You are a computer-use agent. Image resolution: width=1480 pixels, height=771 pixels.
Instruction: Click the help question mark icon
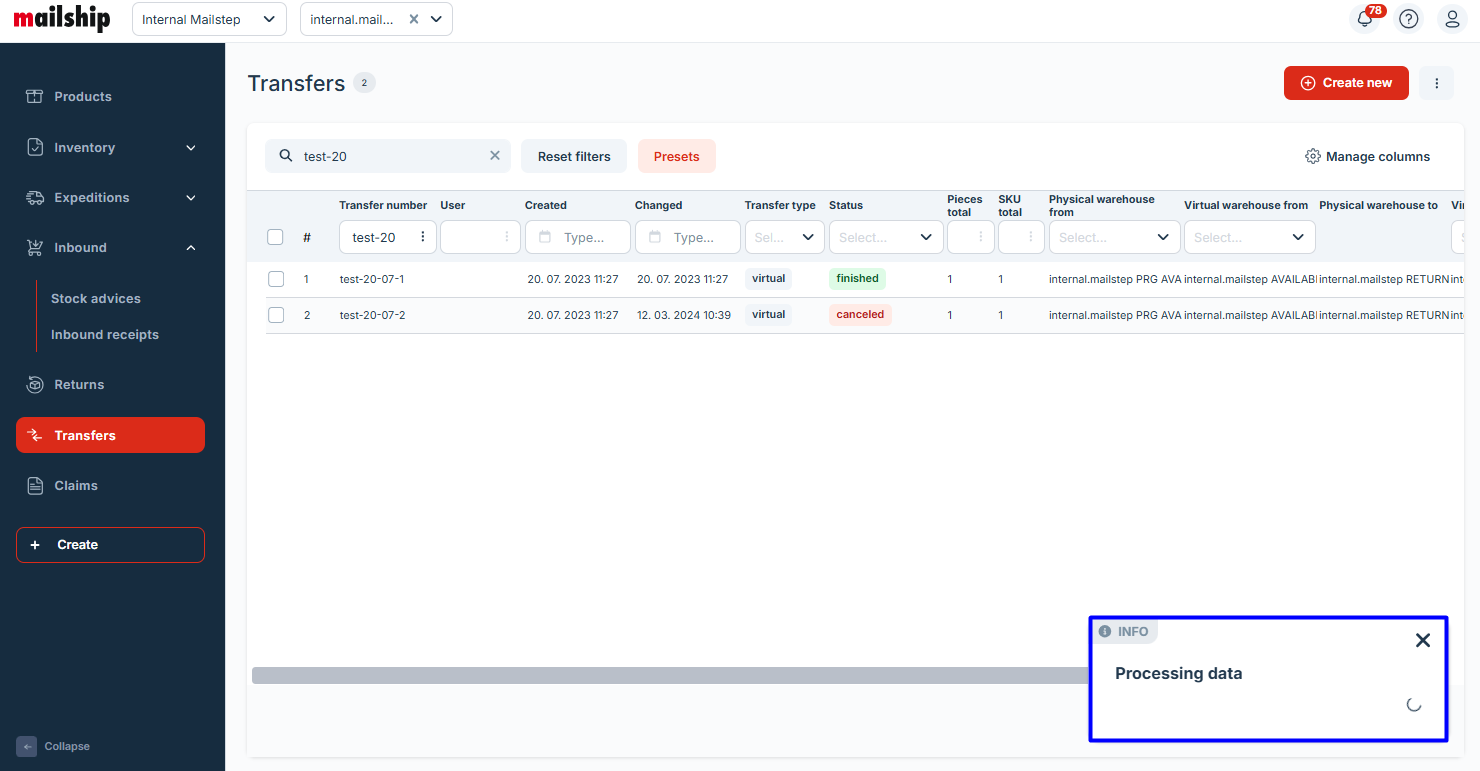click(1409, 19)
